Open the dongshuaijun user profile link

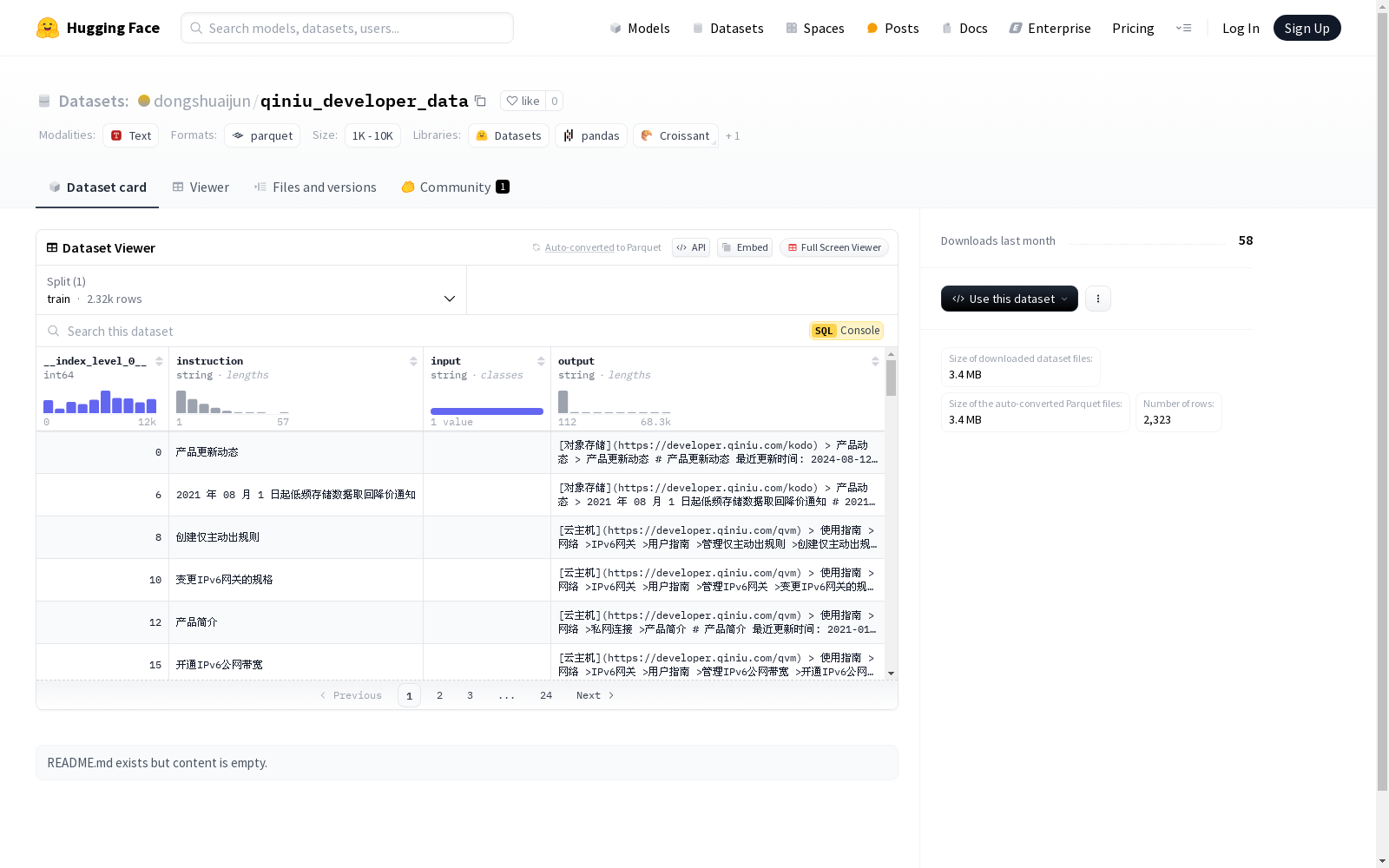[x=201, y=101]
